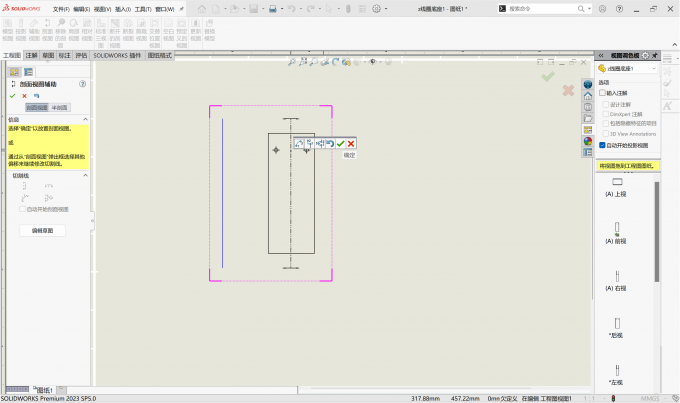Click the notch offset icon in popup toolbar
680x403 pixels.
click(x=320, y=144)
